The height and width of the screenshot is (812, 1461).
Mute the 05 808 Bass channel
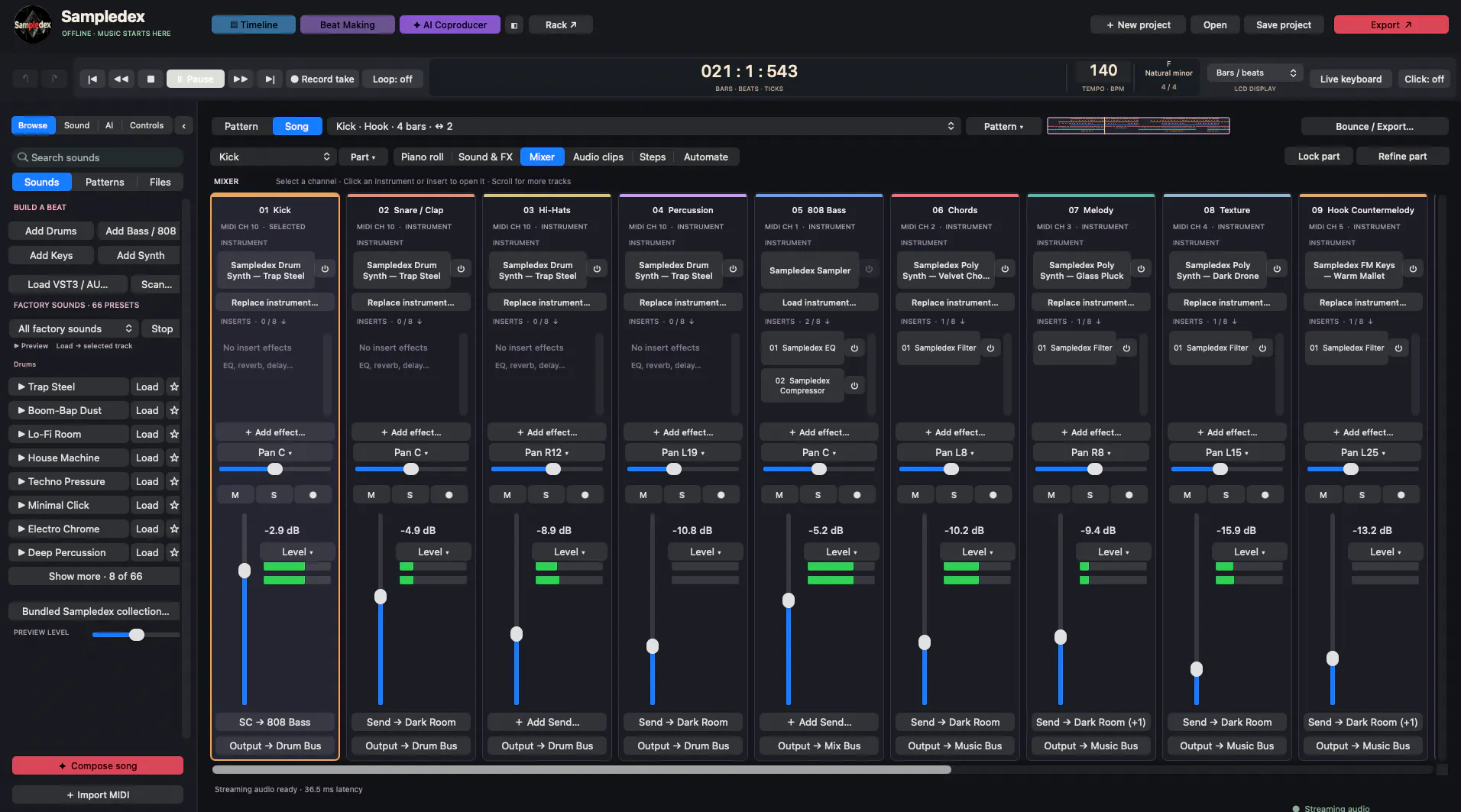pos(779,495)
